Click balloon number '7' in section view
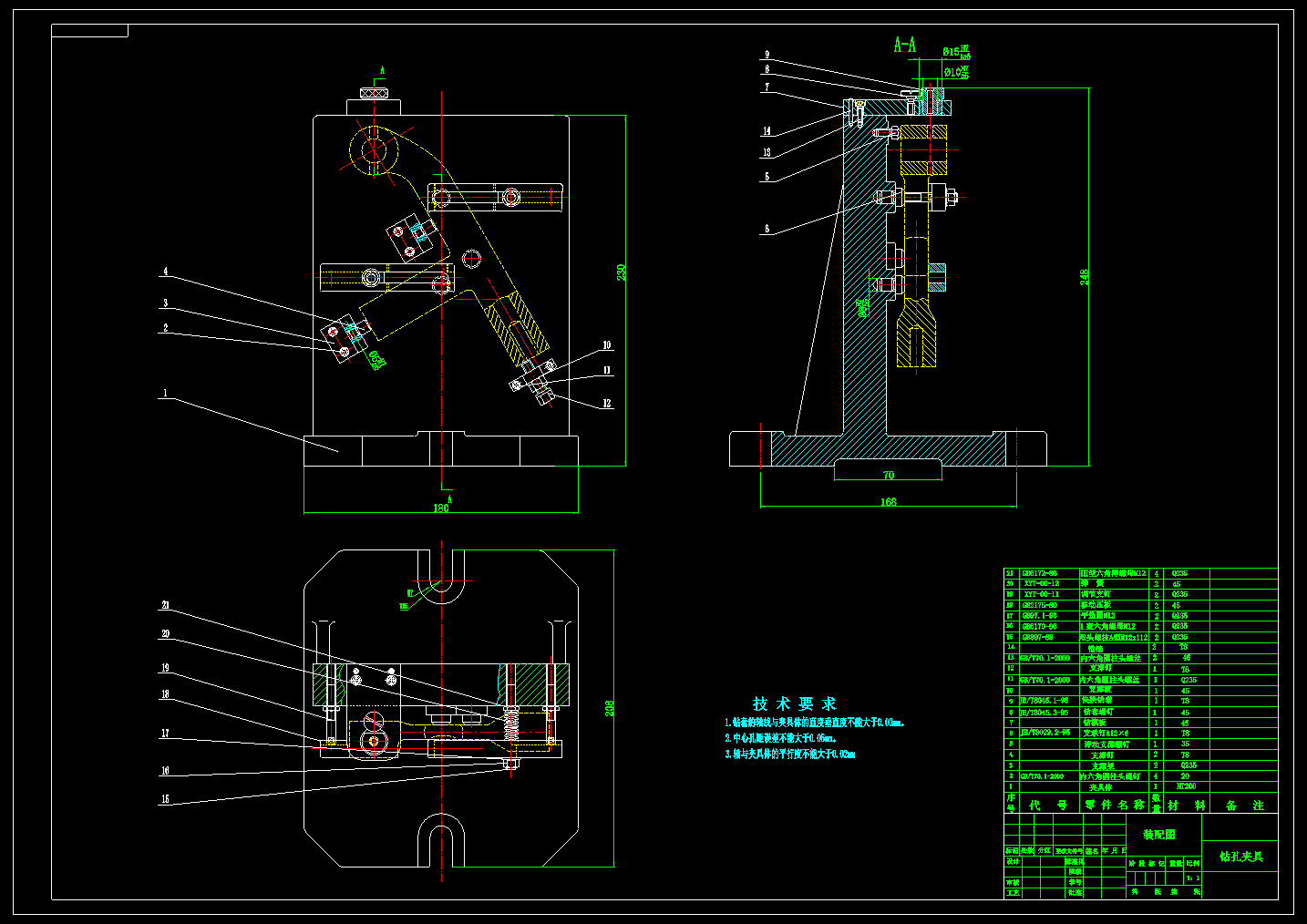Screen dimensions: 1307x924 coord(767,87)
